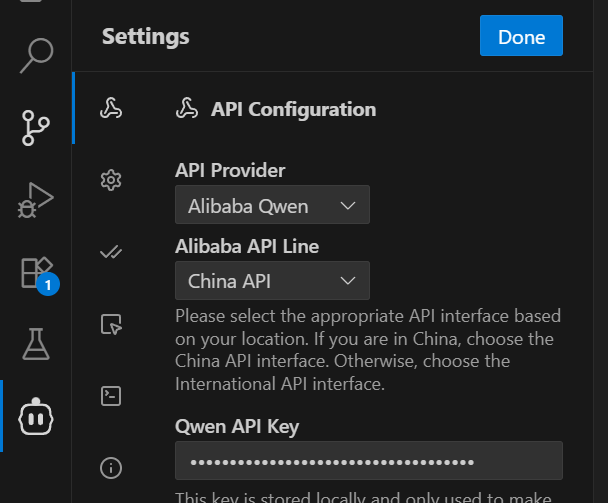Click the 'Please select the appropriate API interface' description
The width and height of the screenshot is (608, 503).
point(368,350)
